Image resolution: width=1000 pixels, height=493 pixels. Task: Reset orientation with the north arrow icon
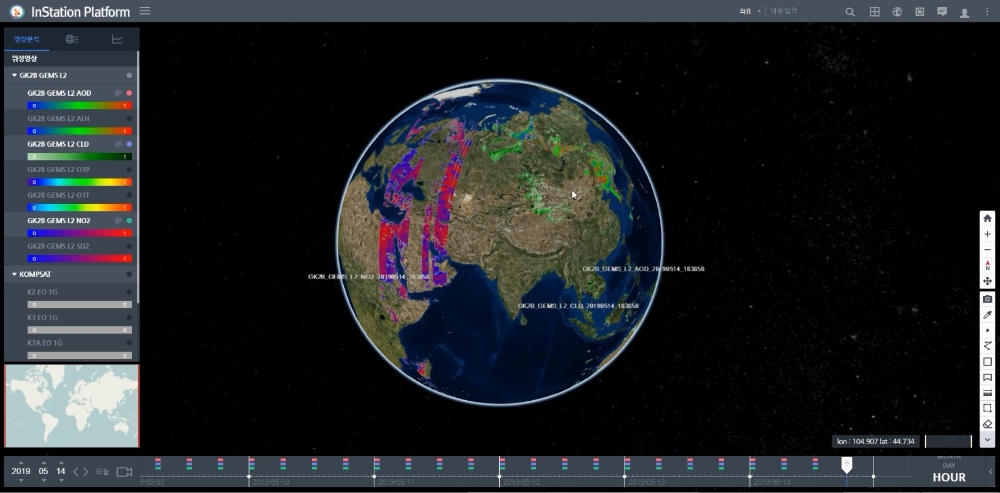[x=987, y=266]
